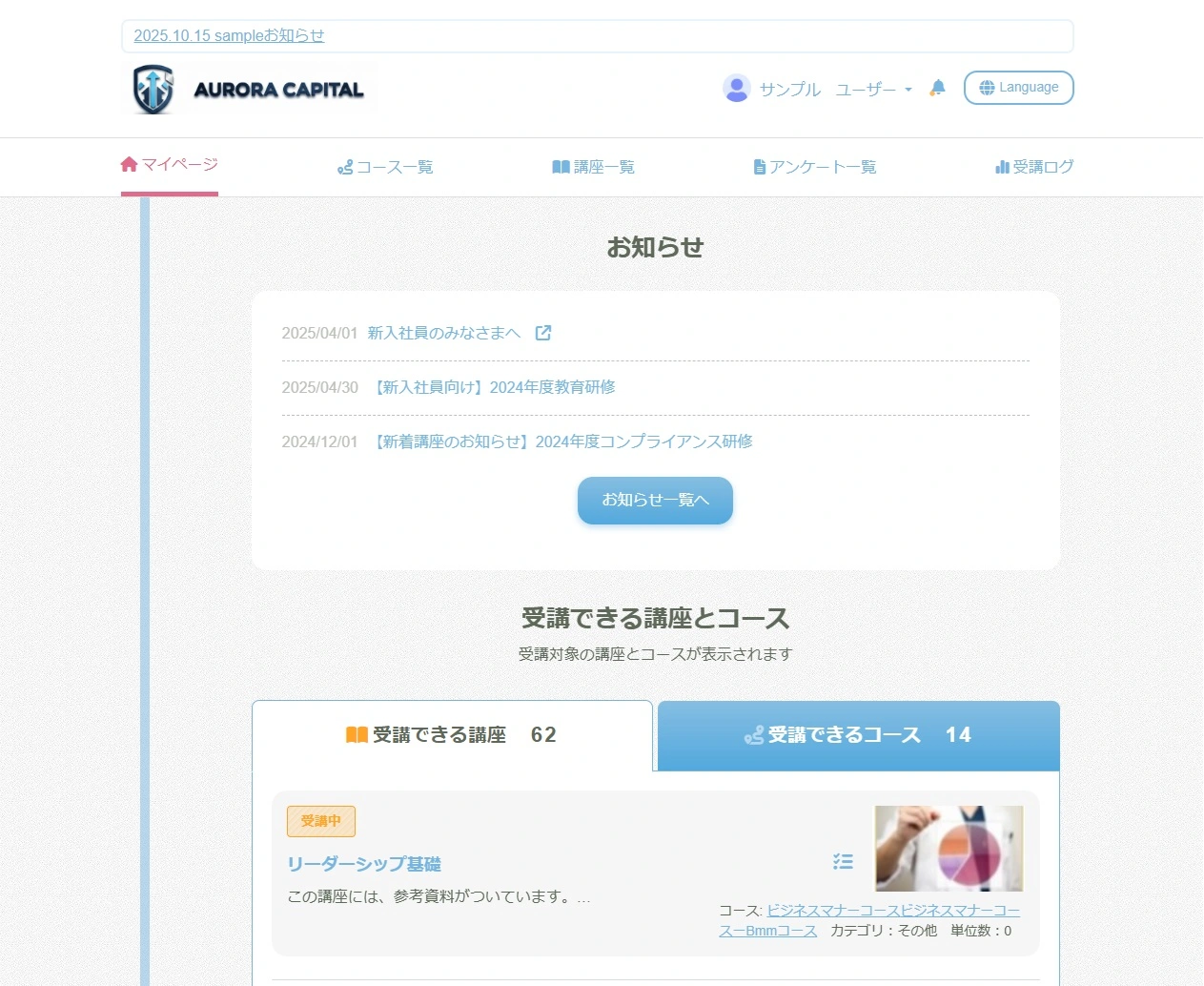Click the Aurora Capital logo
The image size is (1204, 986).
(x=249, y=90)
